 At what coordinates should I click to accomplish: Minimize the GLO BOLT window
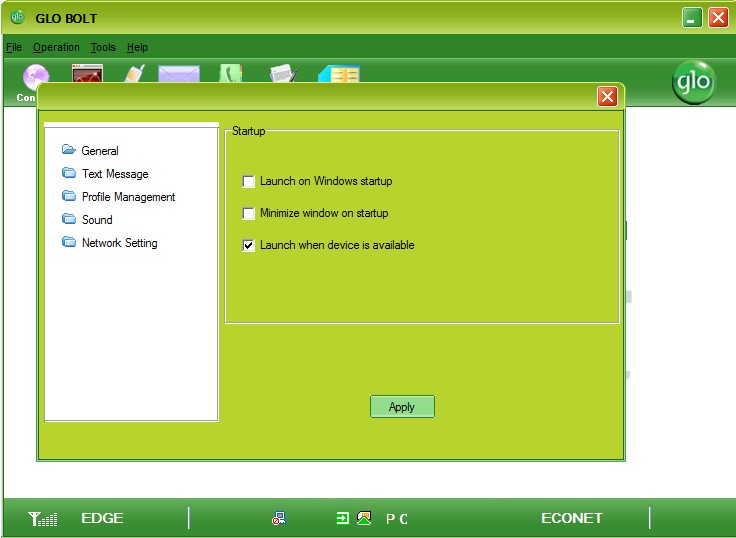[692, 18]
